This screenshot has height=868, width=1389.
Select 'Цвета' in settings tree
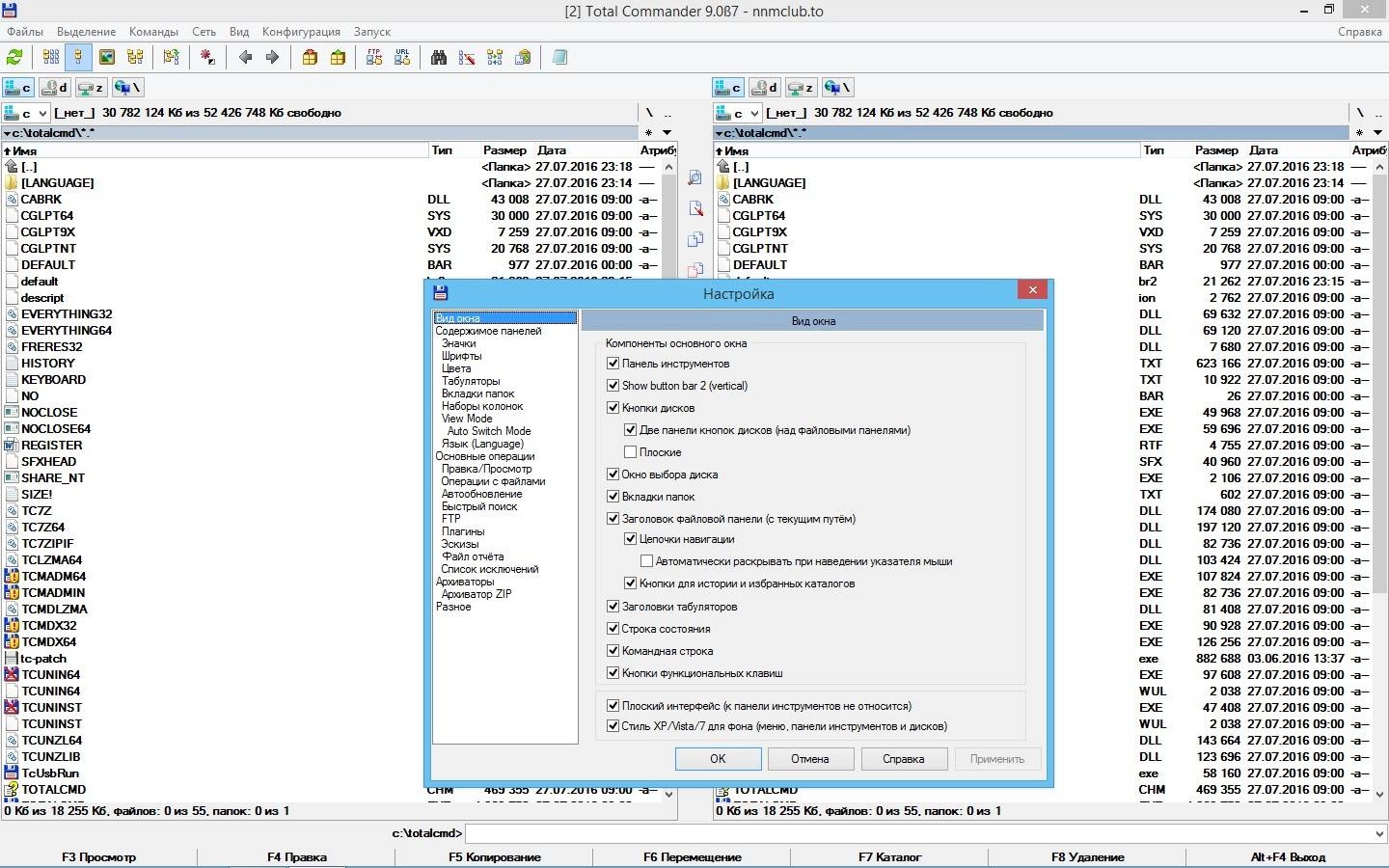pyautogui.click(x=456, y=368)
